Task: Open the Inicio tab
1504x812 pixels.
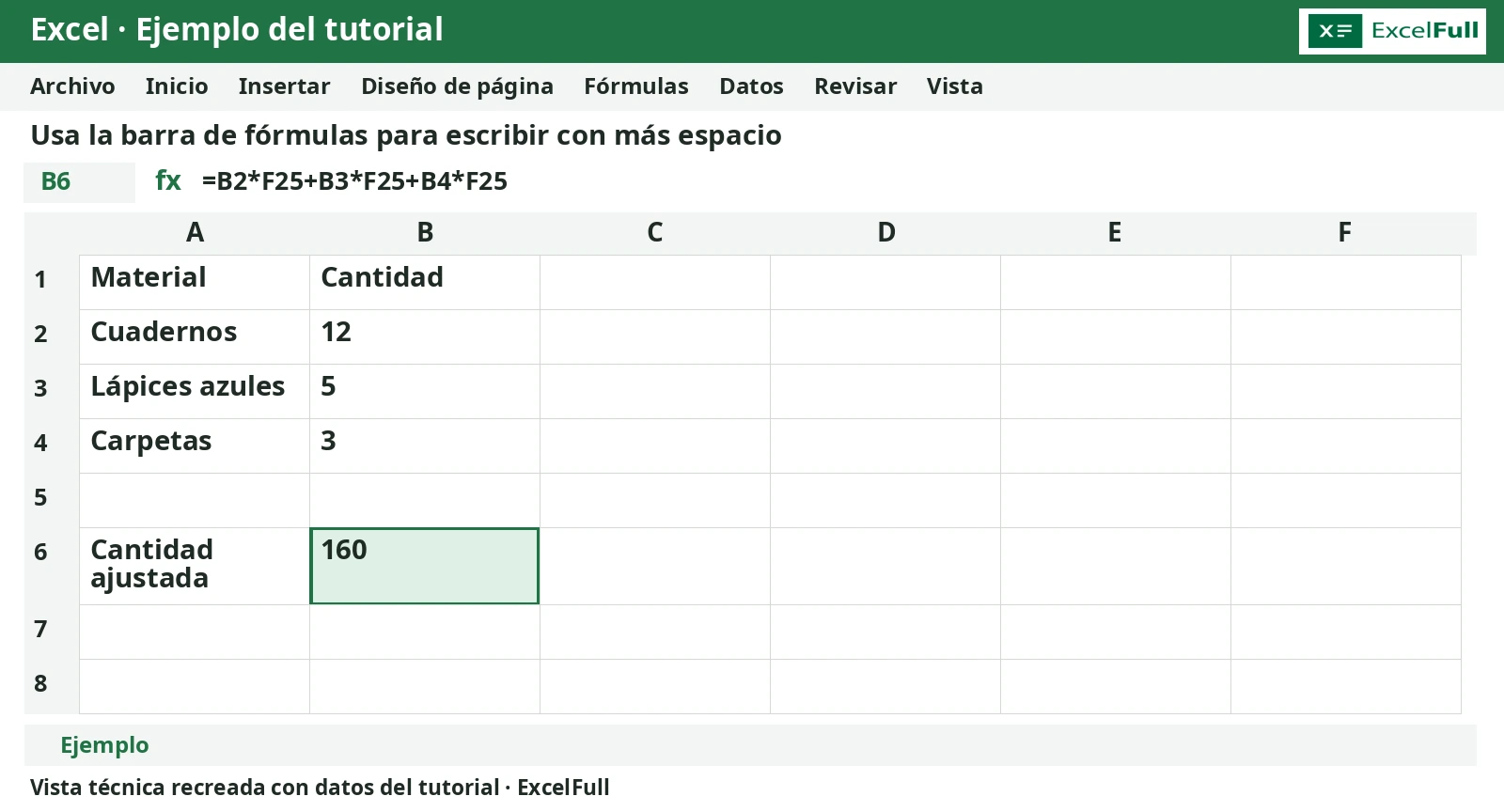Action: [177, 86]
